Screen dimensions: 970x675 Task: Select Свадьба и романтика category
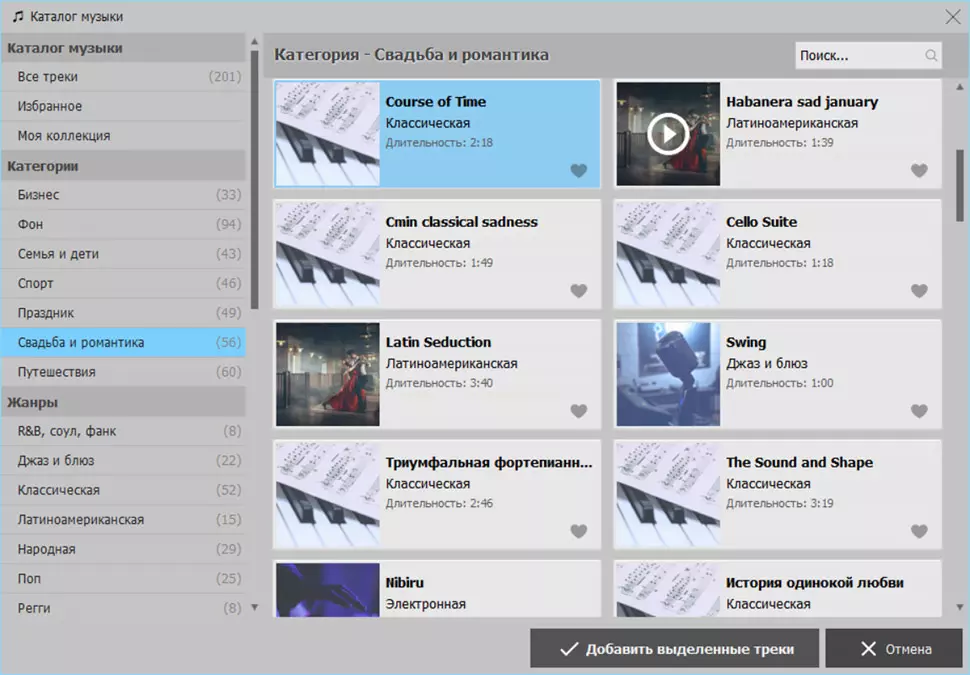pyautogui.click(x=123, y=342)
